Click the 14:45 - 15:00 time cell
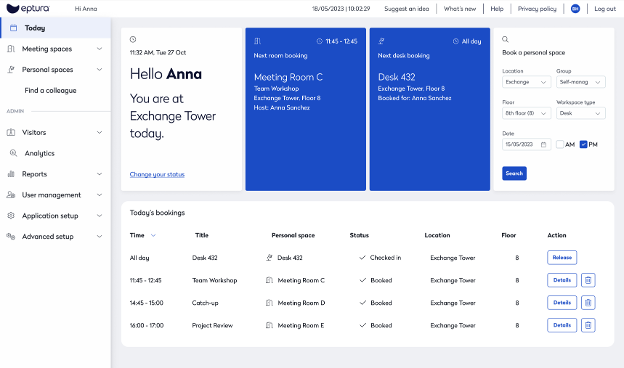This screenshot has width=624, height=368. coord(146,303)
